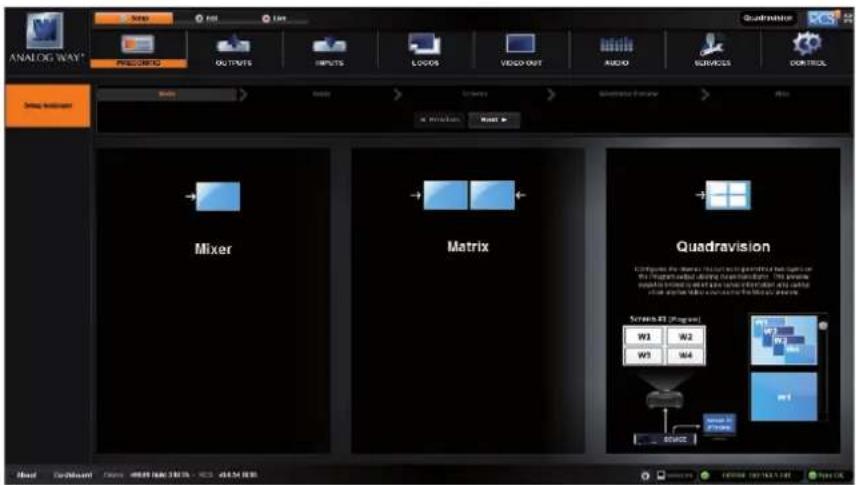Open the Outputs section icon

coord(233,44)
